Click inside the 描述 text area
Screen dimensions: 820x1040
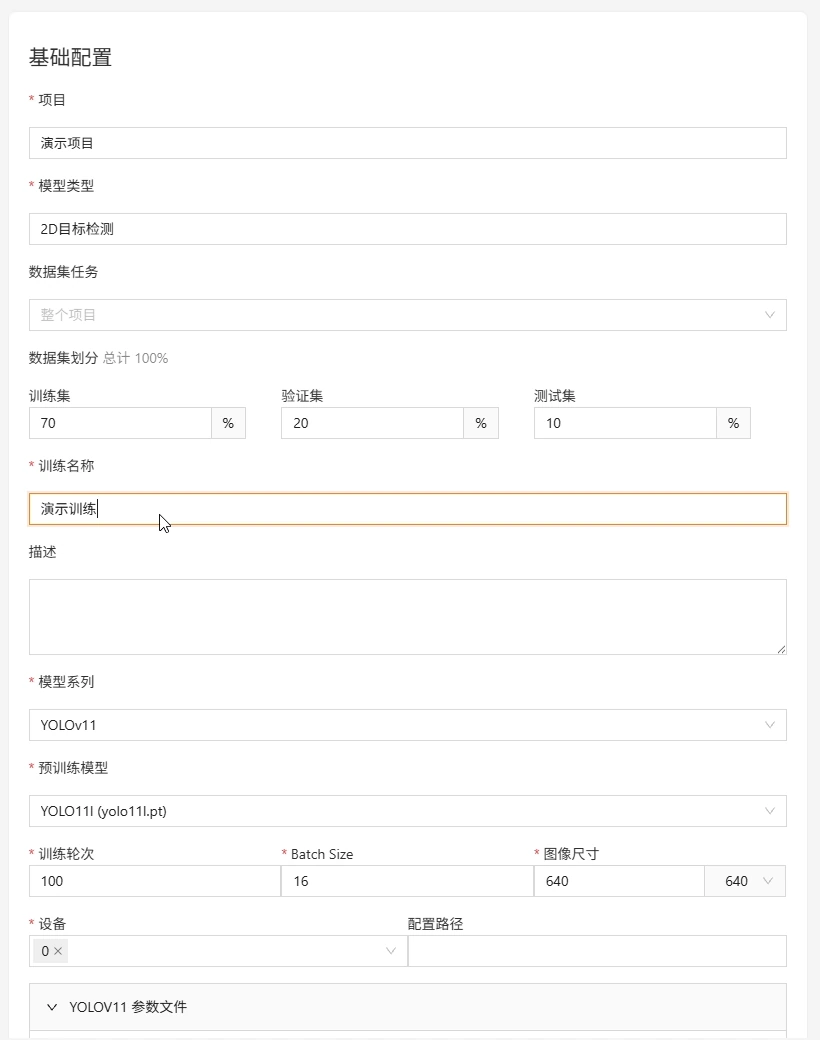pos(407,617)
